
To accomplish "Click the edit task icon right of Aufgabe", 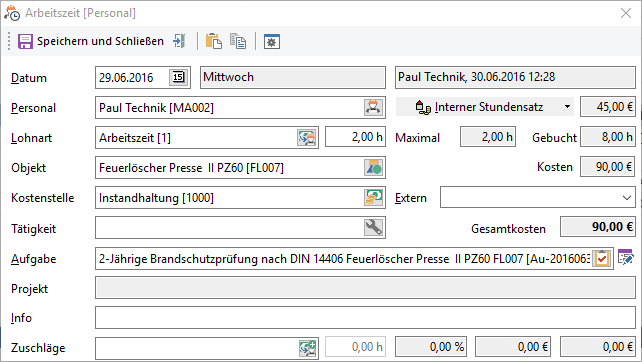I will tap(626, 258).
